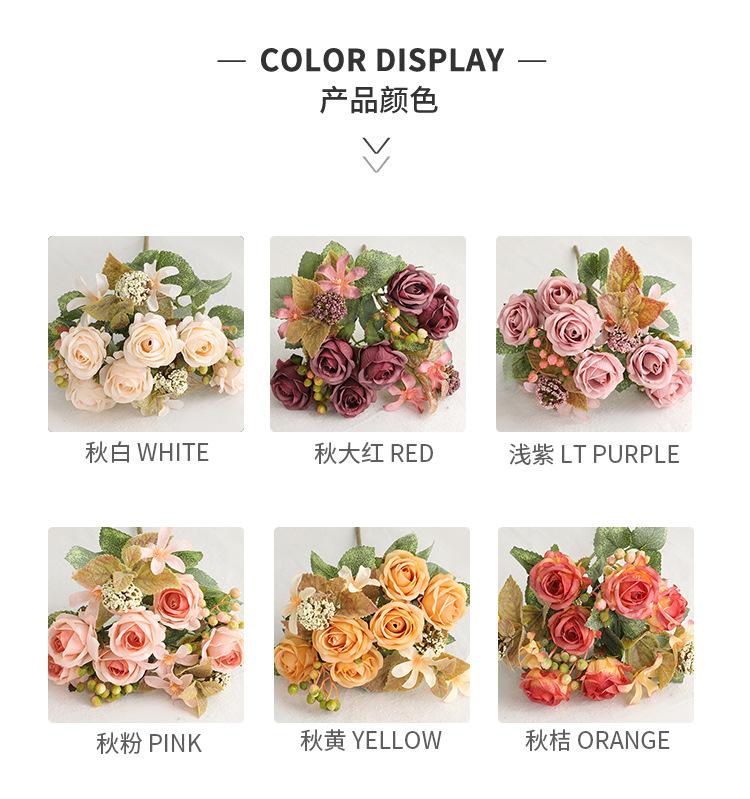
Task: Click the double down chevron arrow
Action: point(376,155)
